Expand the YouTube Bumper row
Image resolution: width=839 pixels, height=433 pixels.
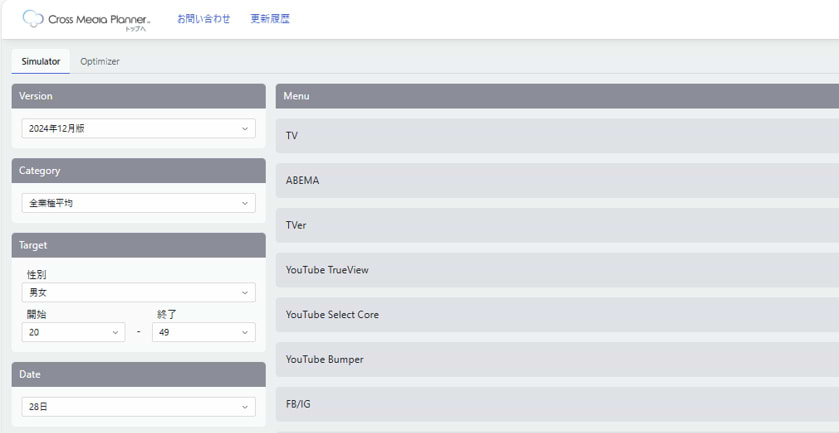[556, 359]
